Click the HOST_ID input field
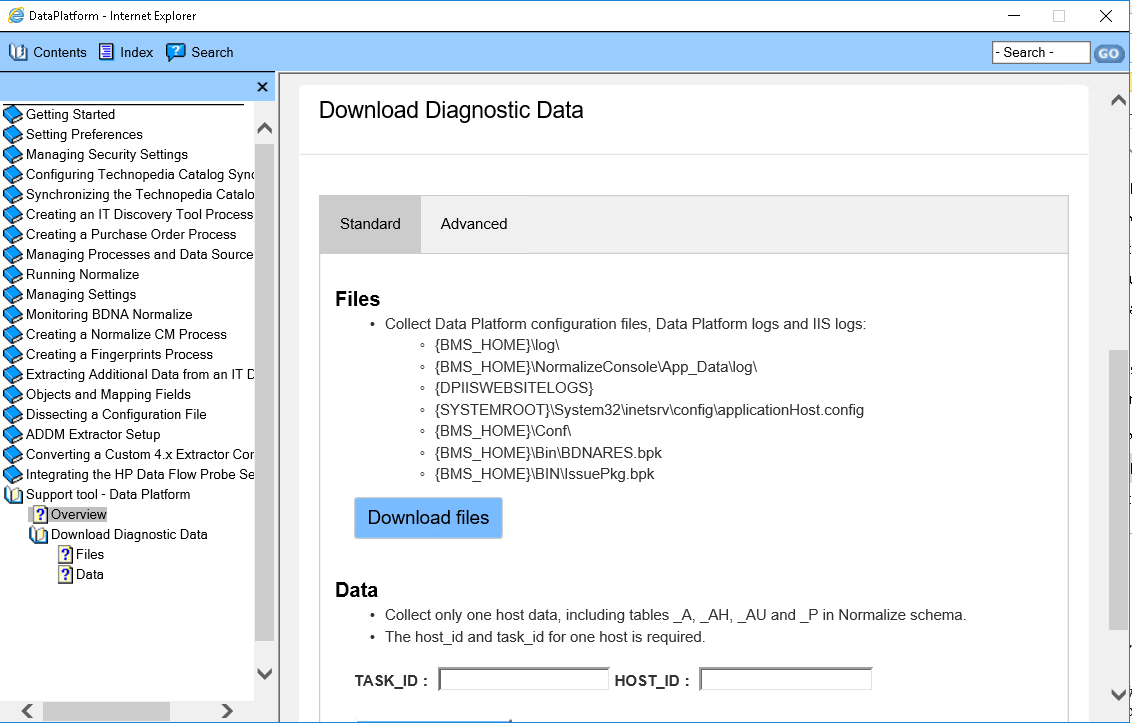The height and width of the screenshot is (723, 1132). coord(785,680)
